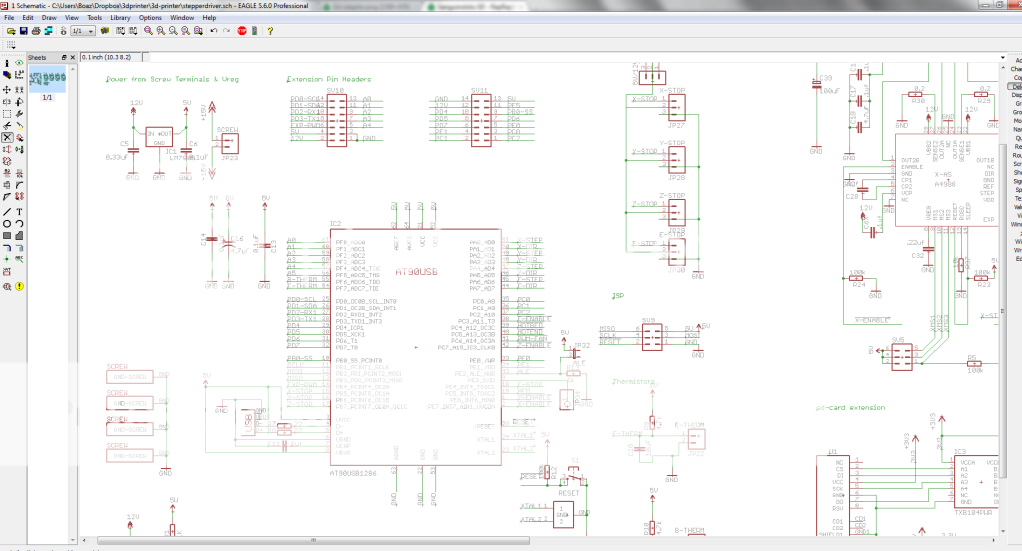Screen dimensions: 1022x551
Task: Open the Draw menu
Action: click(x=49, y=18)
